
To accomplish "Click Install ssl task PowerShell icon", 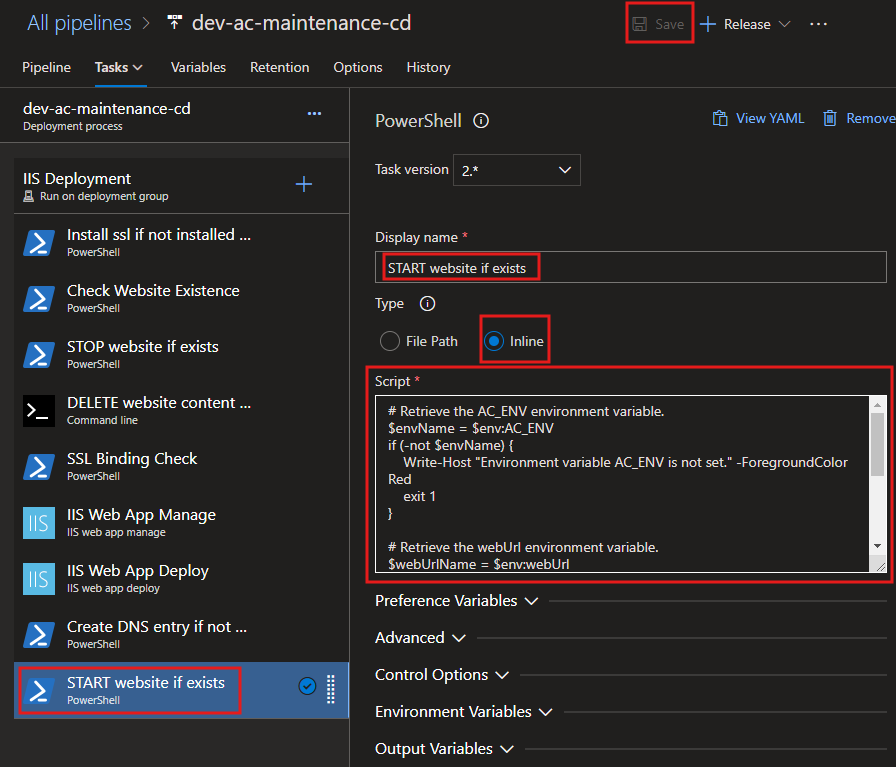I will click(x=39, y=242).
